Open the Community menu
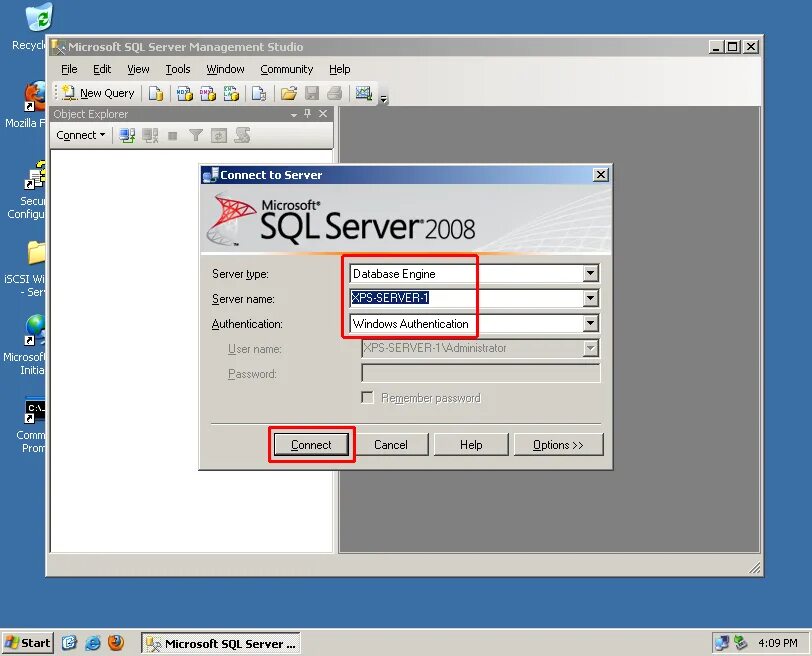Screen dimensions: 812x656 click(286, 69)
